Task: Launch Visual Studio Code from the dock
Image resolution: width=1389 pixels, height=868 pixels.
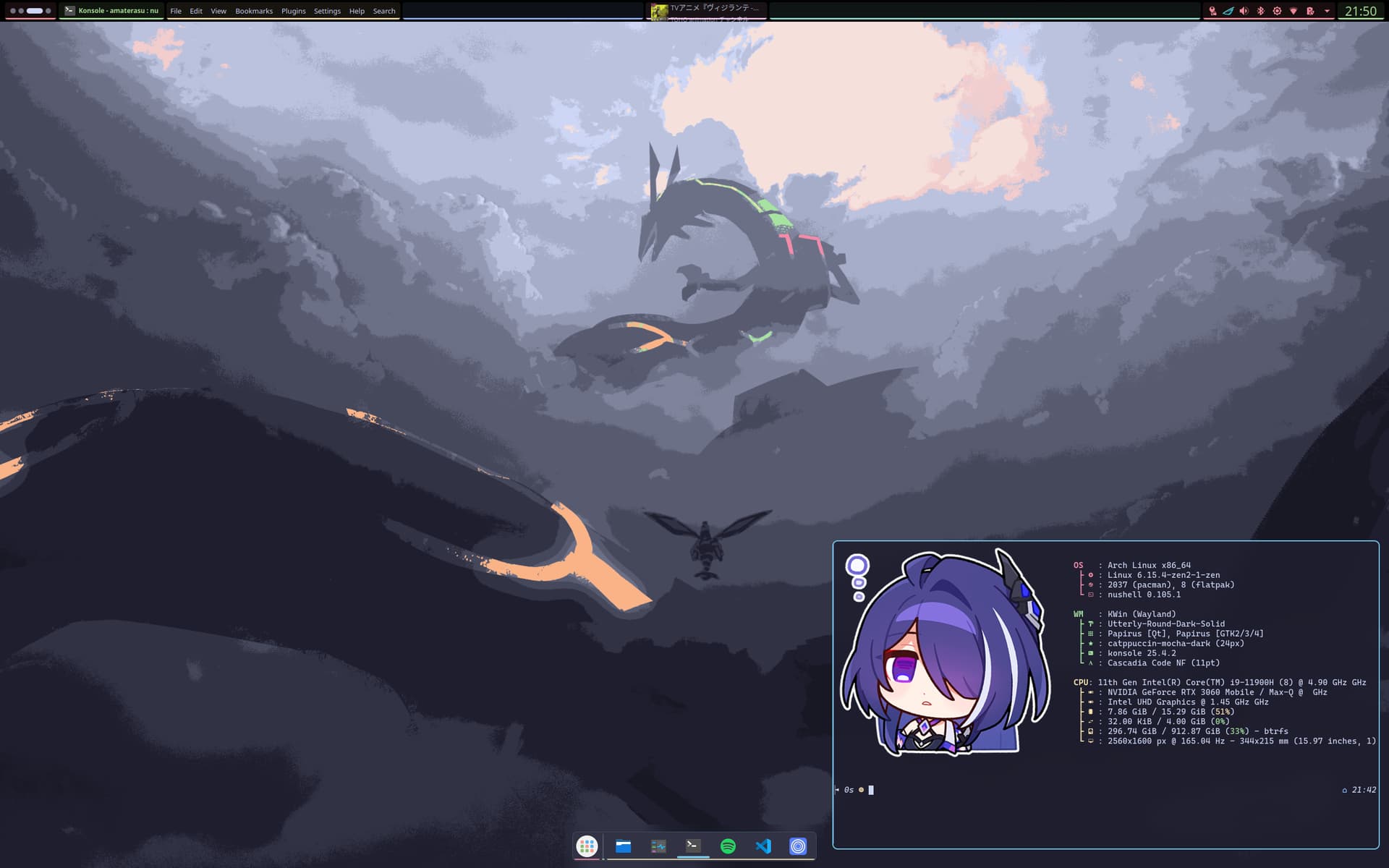Action: pyautogui.click(x=763, y=846)
